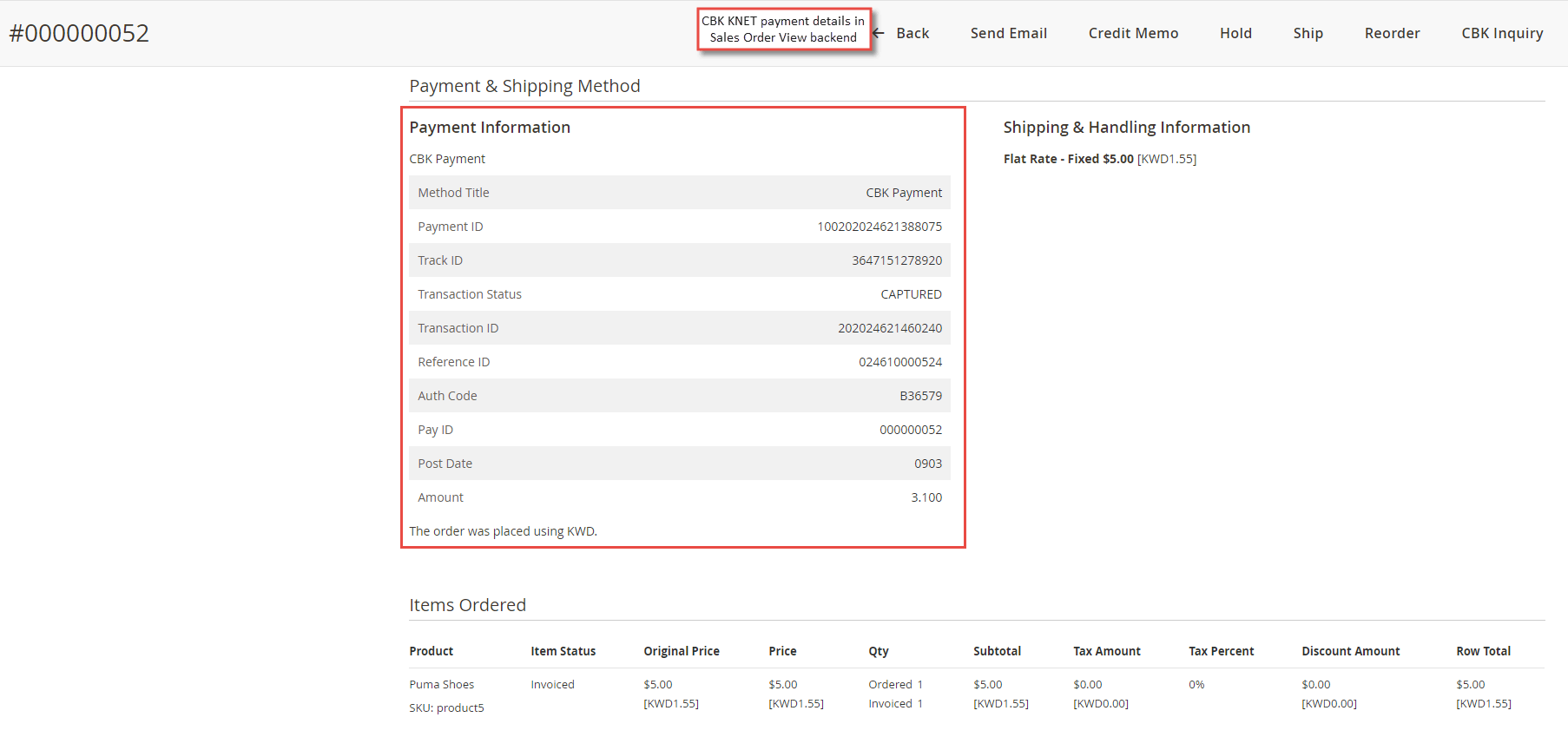1568x737 pixels.
Task: Select Reference ID value 024610000524
Action: (900, 362)
